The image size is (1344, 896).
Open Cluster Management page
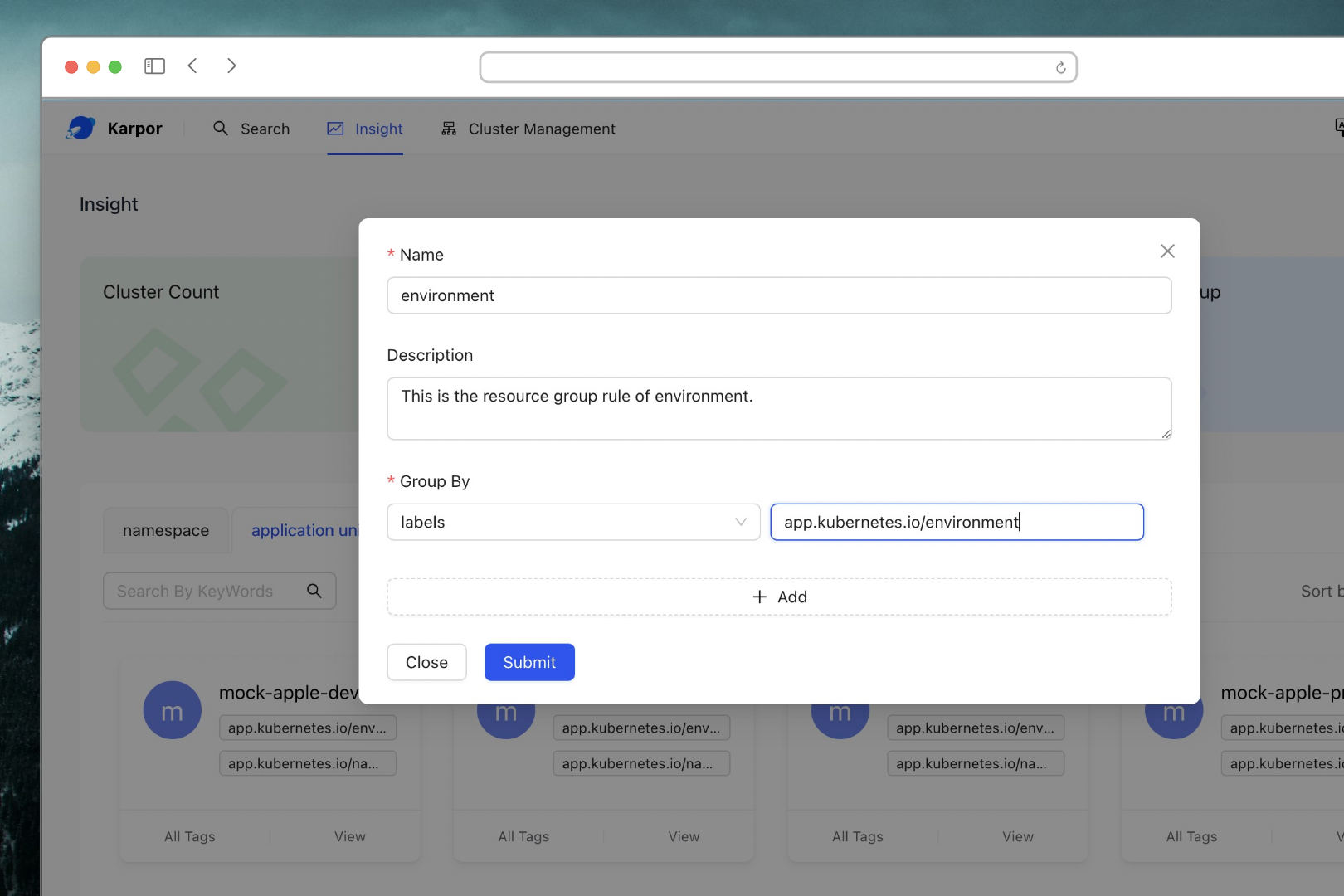click(x=528, y=129)
